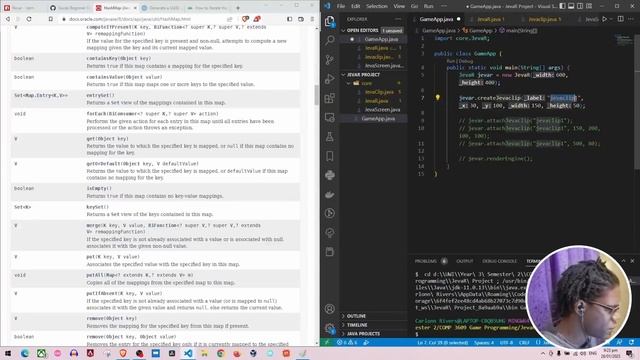
Task: Open the Edit menu in VS Code
Action: pos(356,6)
